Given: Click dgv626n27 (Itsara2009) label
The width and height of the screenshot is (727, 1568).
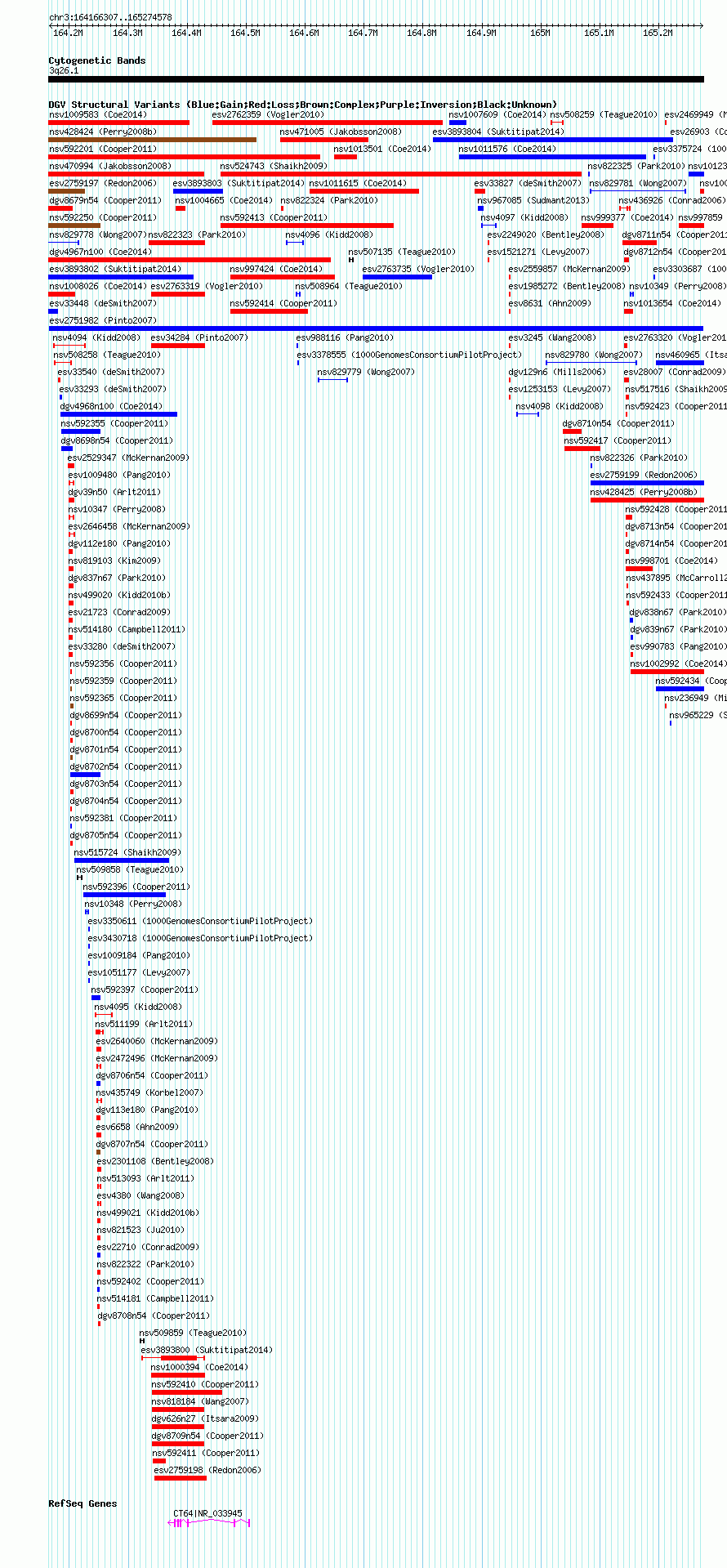Looking at the screenshot, I should click(205, 1418).
